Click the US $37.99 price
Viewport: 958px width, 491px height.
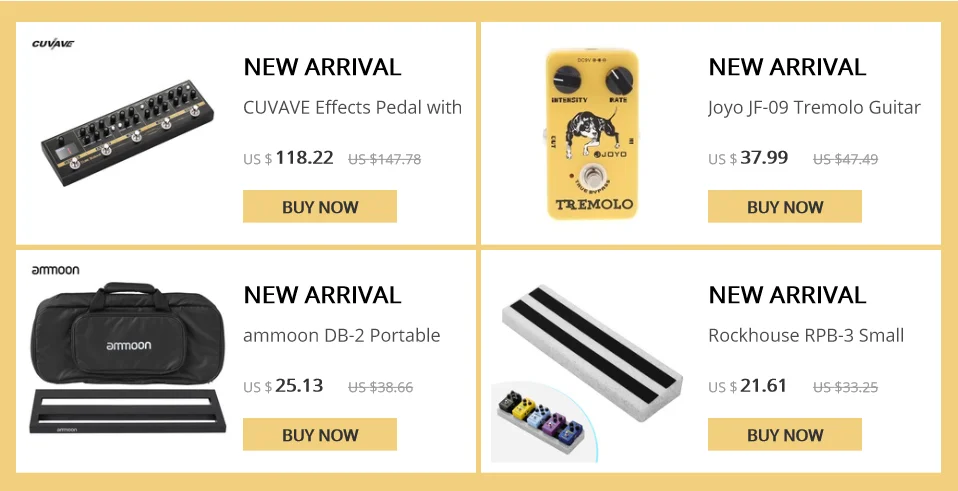pyautogui.click(x=748, y=158)
